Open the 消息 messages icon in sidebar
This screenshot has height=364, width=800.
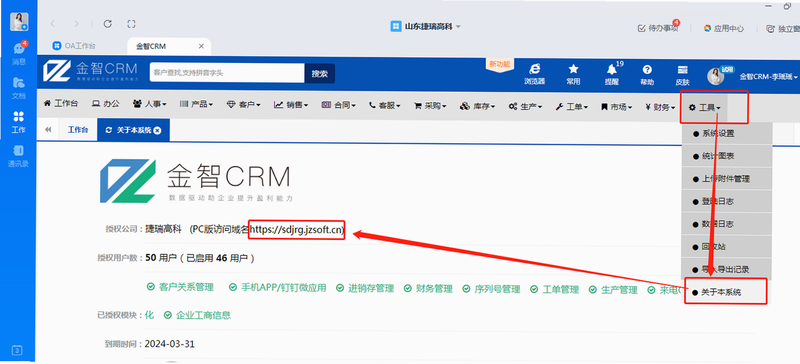tap(19, 53)
